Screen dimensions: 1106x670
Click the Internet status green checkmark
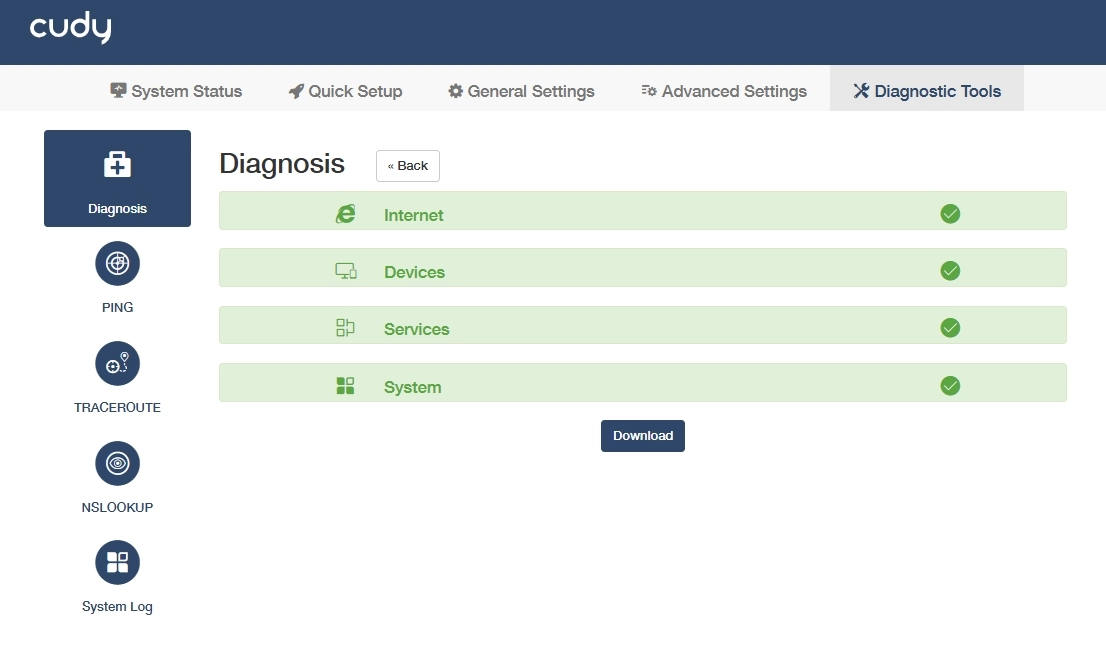coord(950,213)
